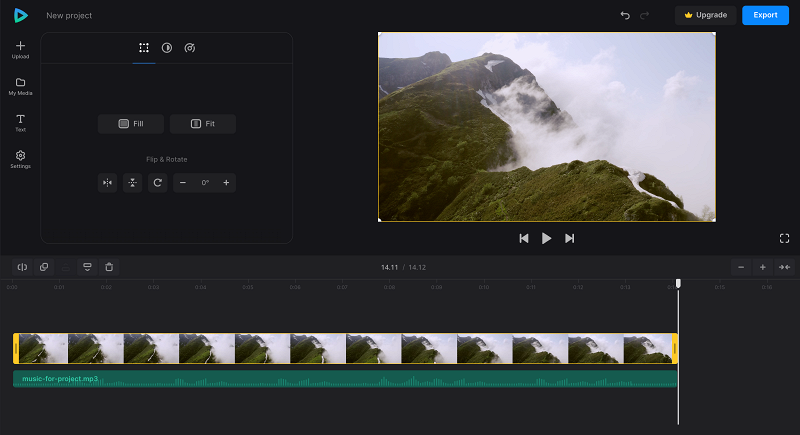Select the video clip on timeline
This screenshot has width=800, height=435.
tap(345, 348)
